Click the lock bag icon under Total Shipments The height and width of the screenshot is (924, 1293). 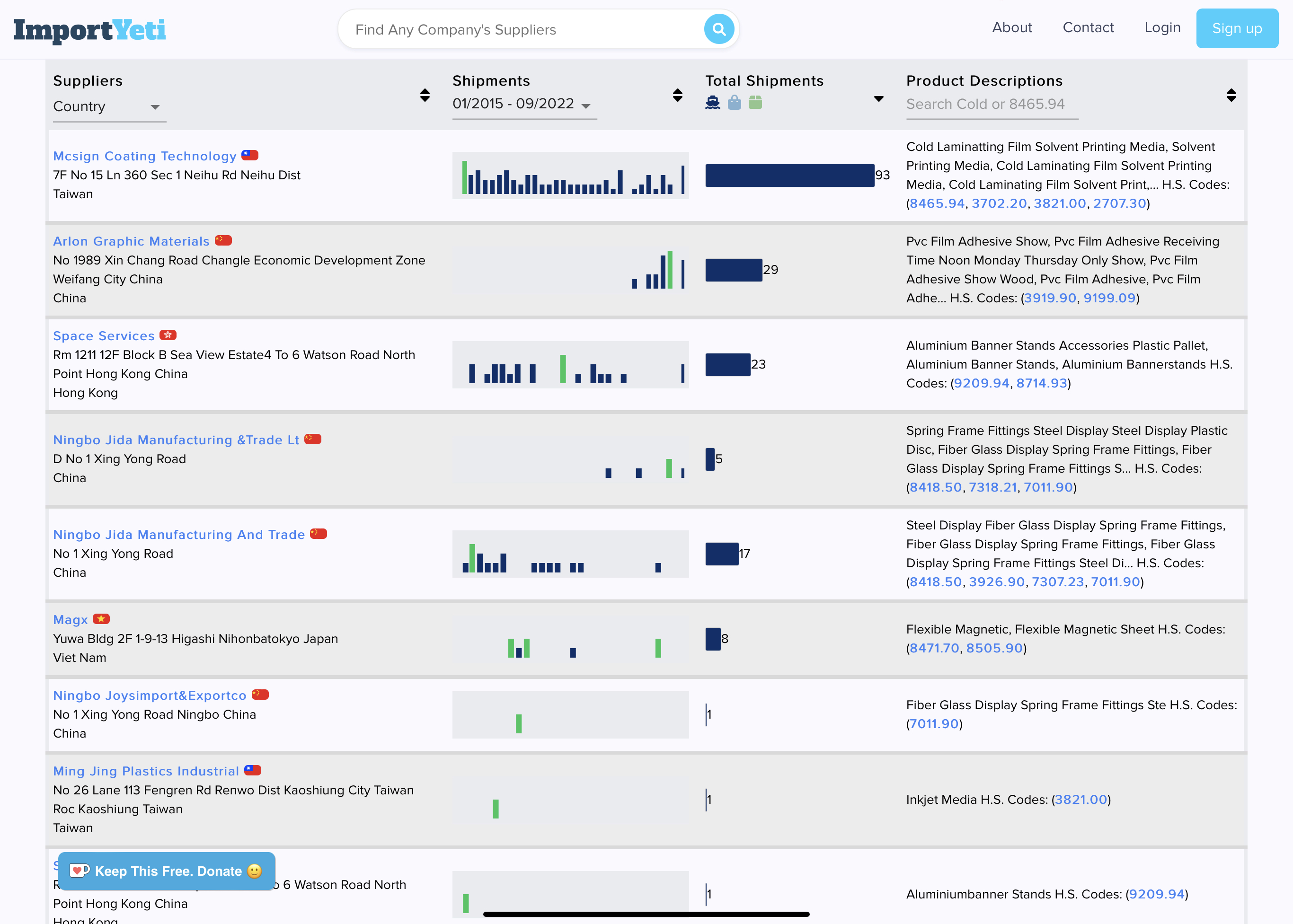point(734,102)
